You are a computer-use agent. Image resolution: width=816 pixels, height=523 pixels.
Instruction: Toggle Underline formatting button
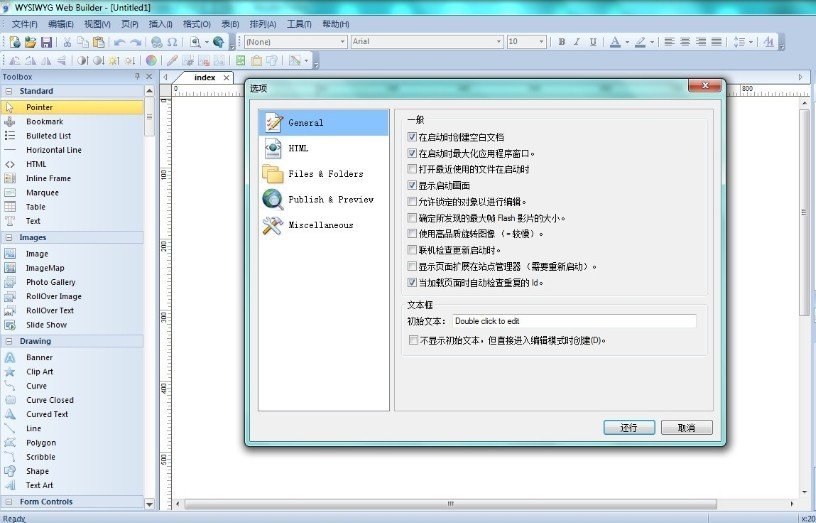pyautogui.click(x=593, y=42)
